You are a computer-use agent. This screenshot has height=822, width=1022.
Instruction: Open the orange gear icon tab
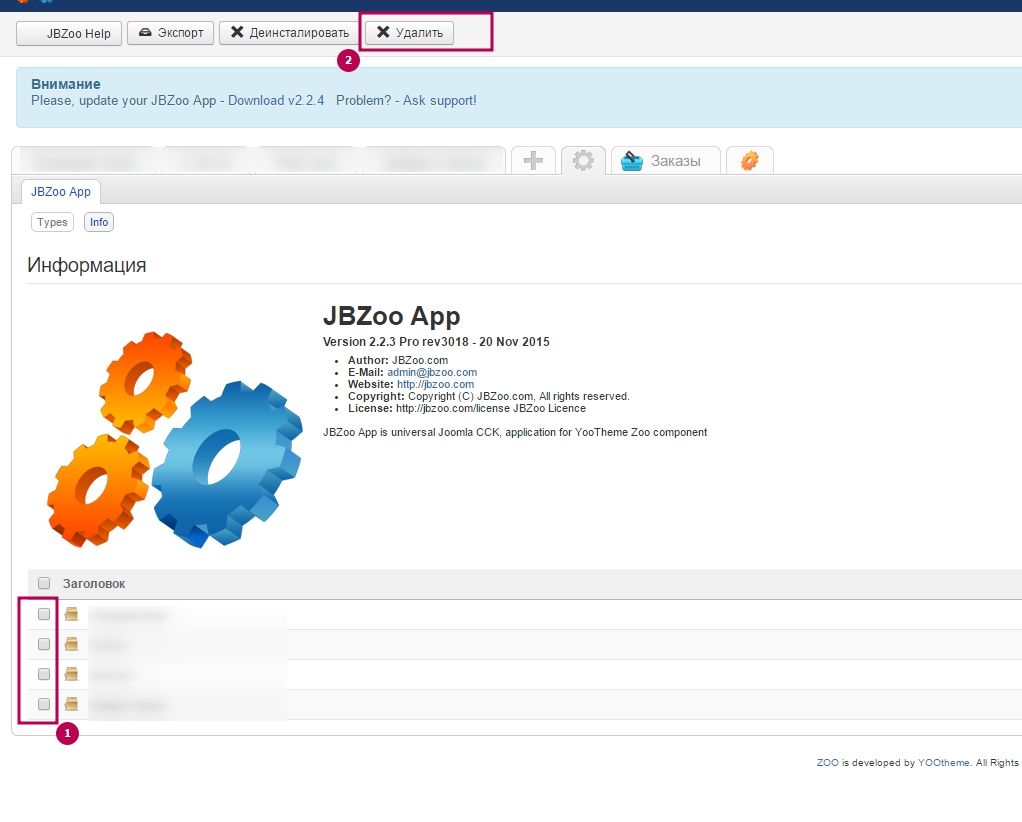749,160
